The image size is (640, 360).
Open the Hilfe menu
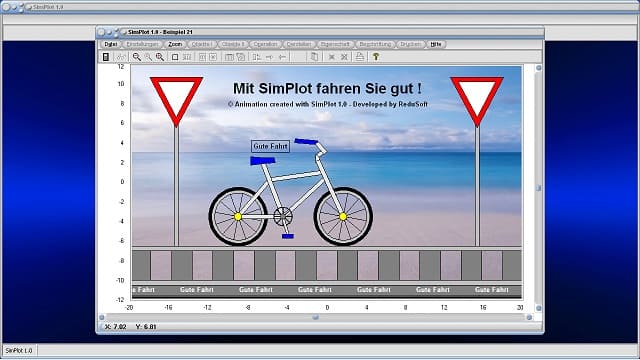pos(436,44)
